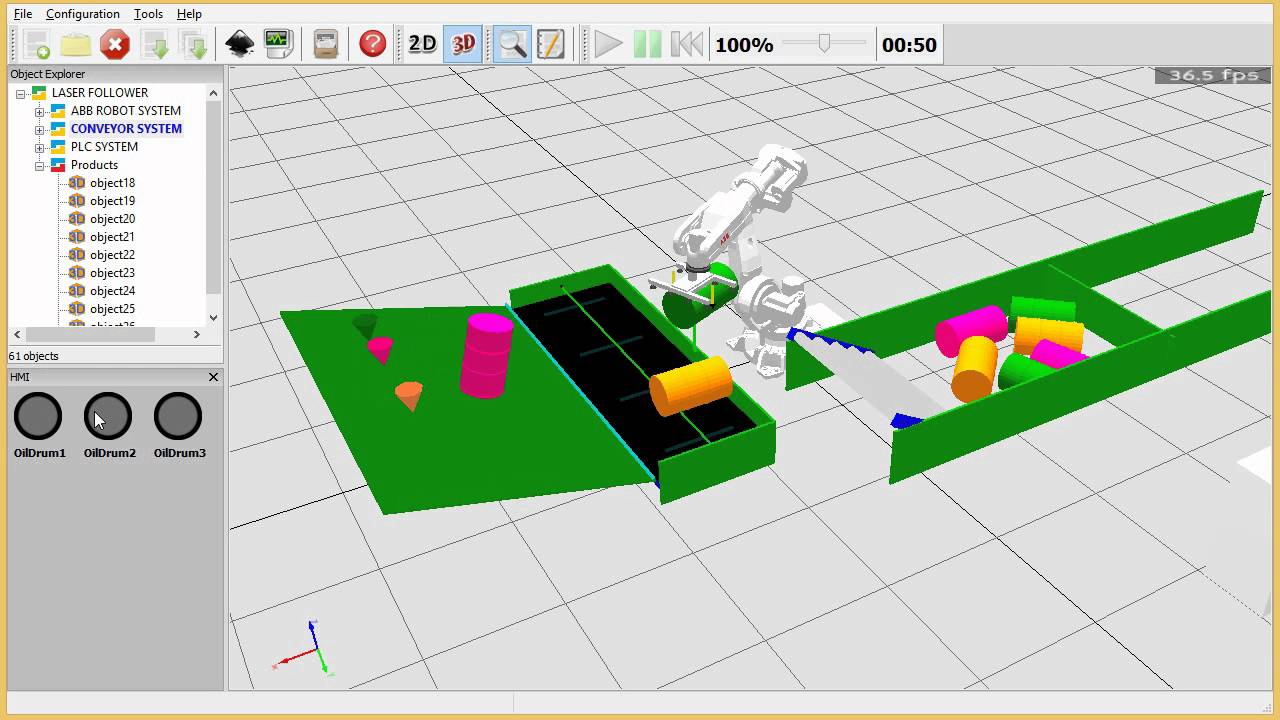
Task: Open the Configuration menu
Action: click(x=82, y=14)
